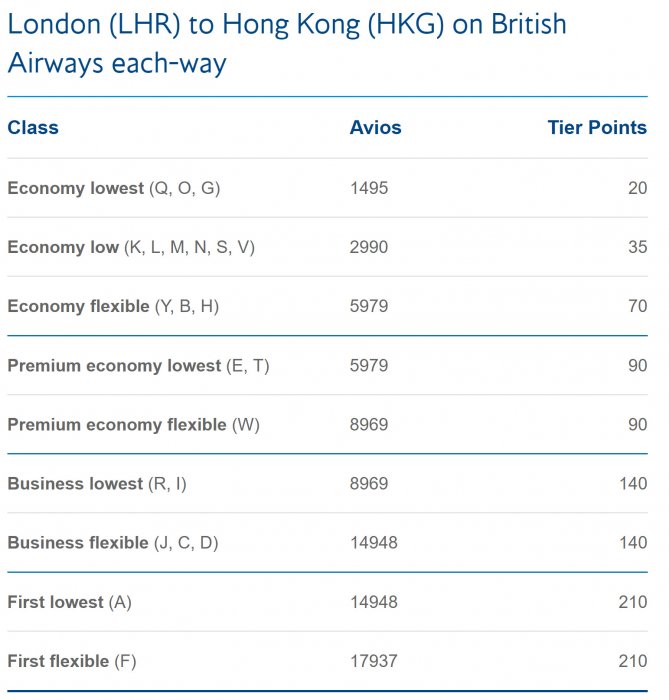Select the Business lowest (R, I) label
The image size is (669, 700).
coord(97,483)
